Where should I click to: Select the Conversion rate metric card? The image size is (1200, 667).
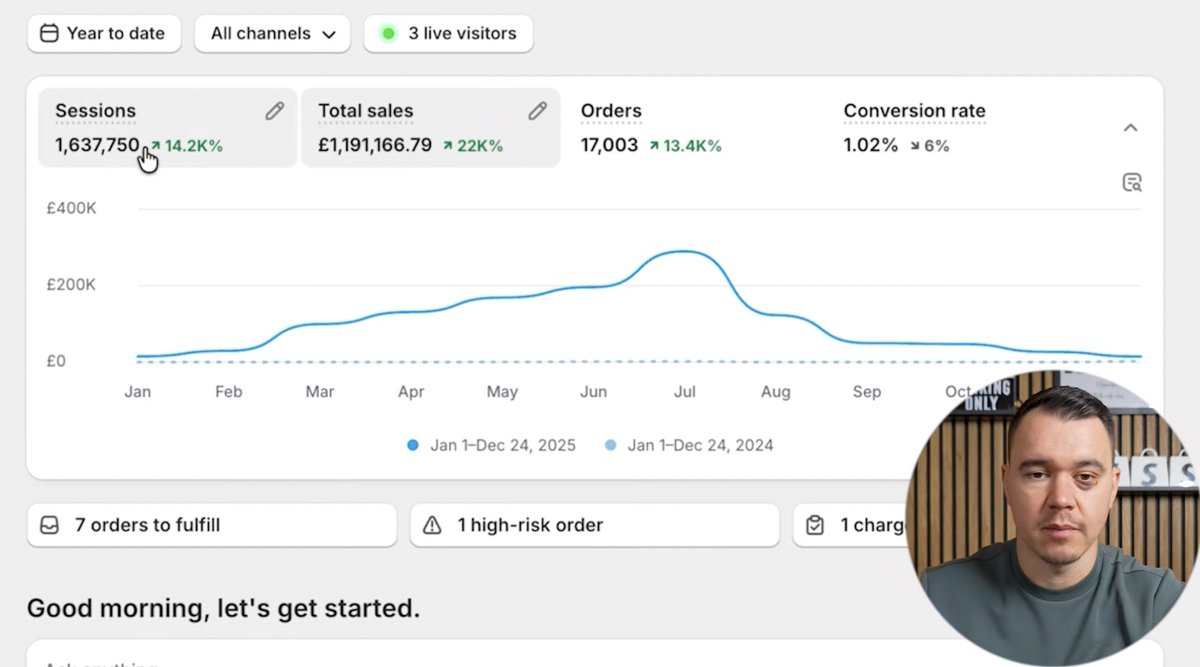point(955,127)
